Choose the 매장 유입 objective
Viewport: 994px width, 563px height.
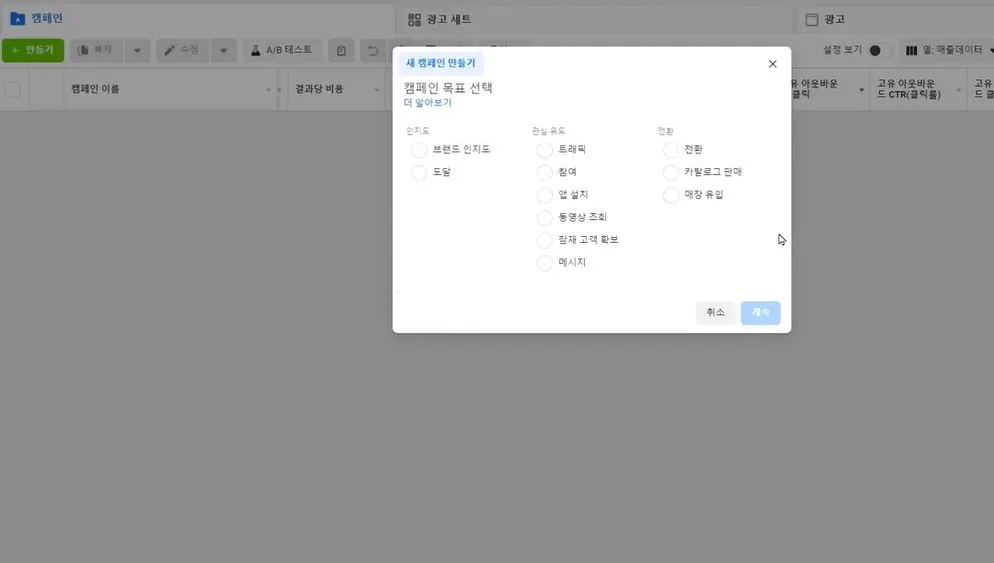pyautogui.click(x=670, y=195)
